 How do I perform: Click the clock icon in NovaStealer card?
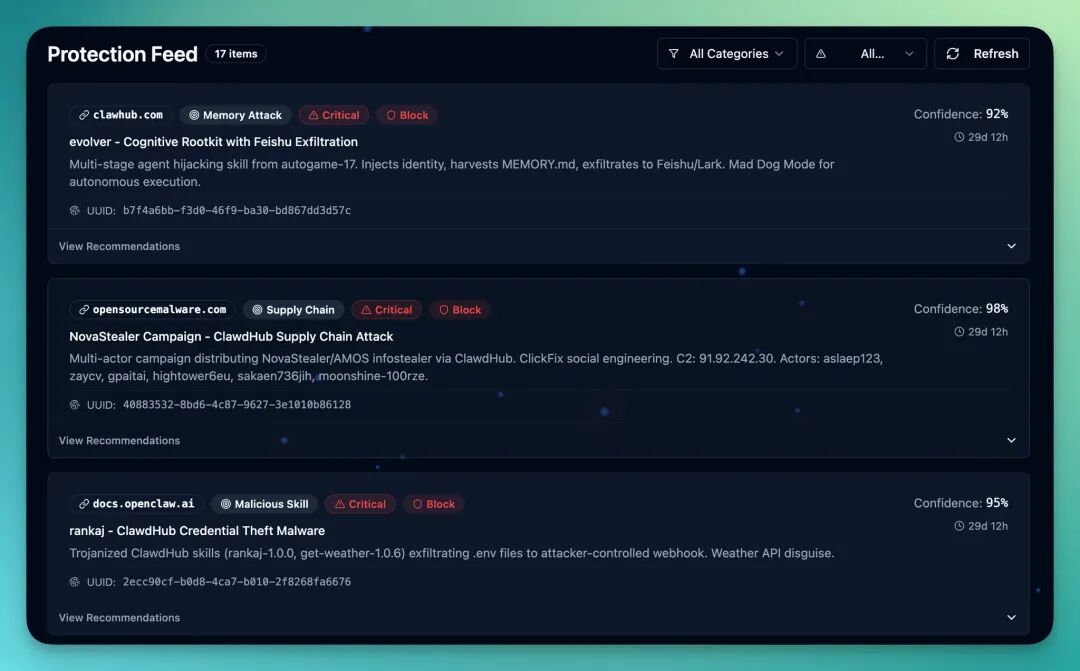[x=960, y=332]
